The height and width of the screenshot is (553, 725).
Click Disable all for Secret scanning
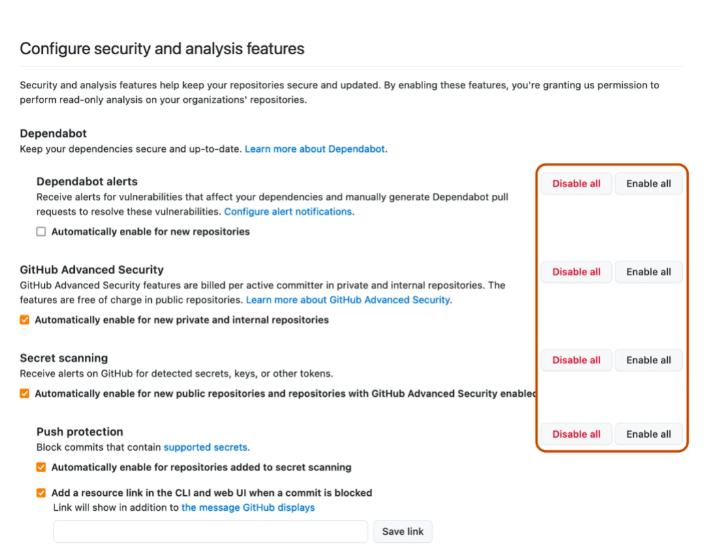point(576,360)
